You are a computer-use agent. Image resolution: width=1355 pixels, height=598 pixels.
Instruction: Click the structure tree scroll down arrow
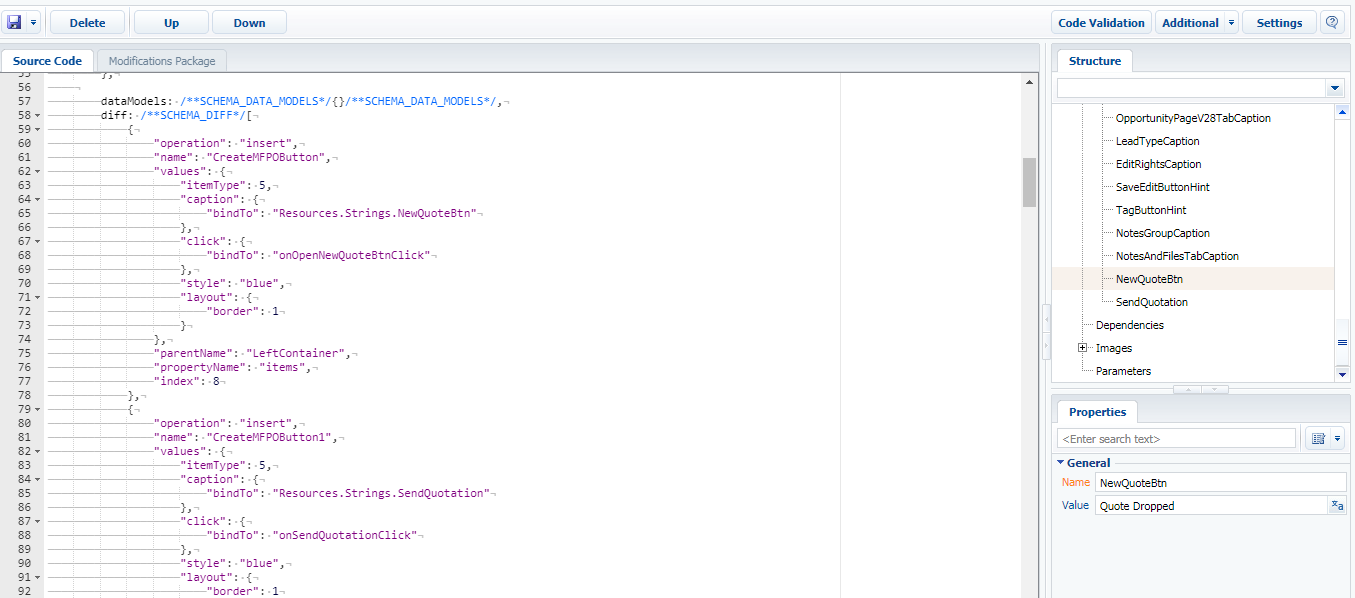(x=1342, y=373)
